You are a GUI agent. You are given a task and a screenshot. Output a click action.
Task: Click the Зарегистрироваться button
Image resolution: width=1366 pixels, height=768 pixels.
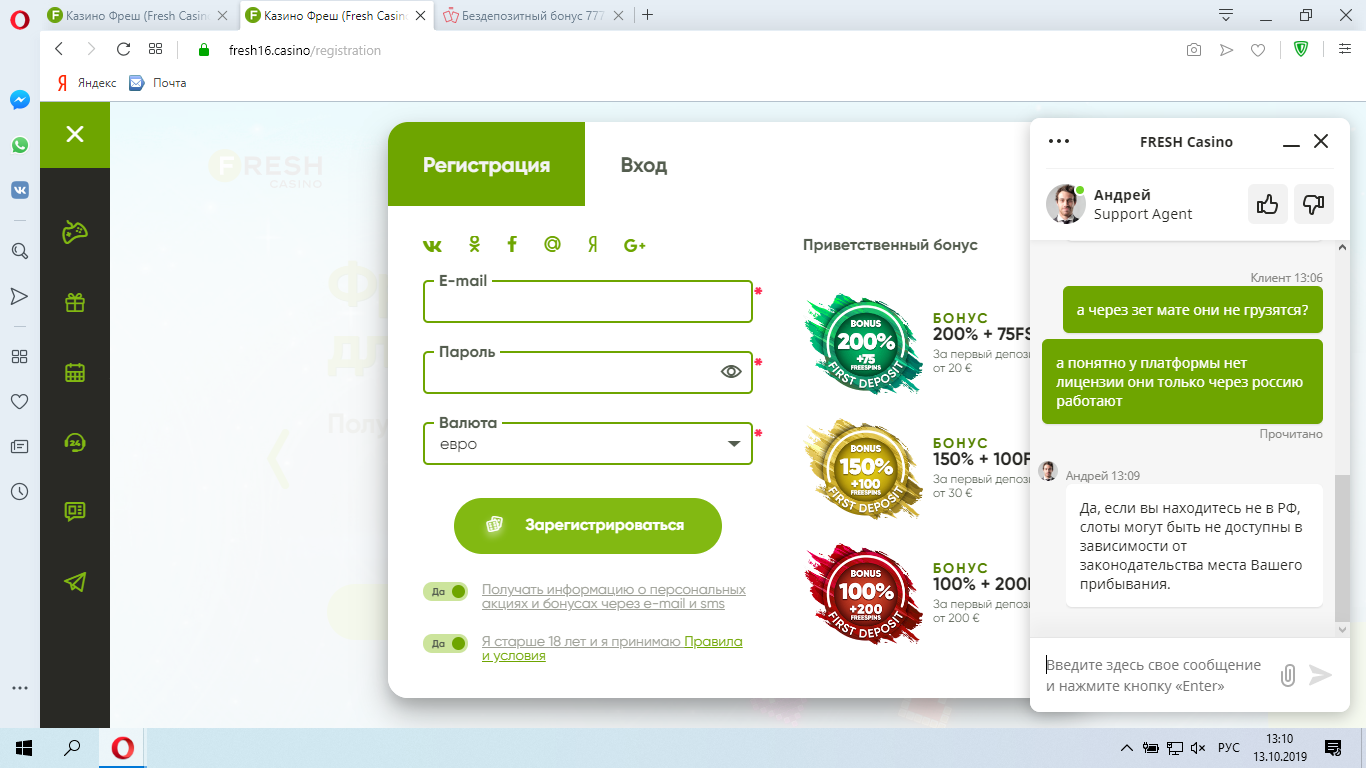588,525
